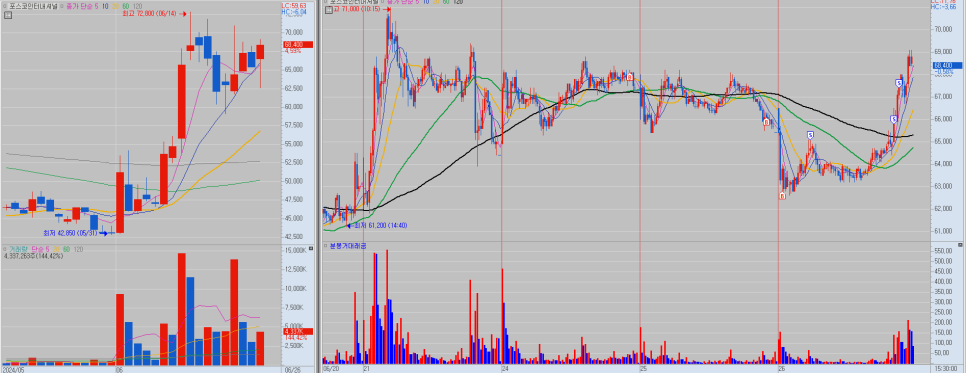
Task: Click the LC:59.63 readout in daily chart
Action: 294,6
